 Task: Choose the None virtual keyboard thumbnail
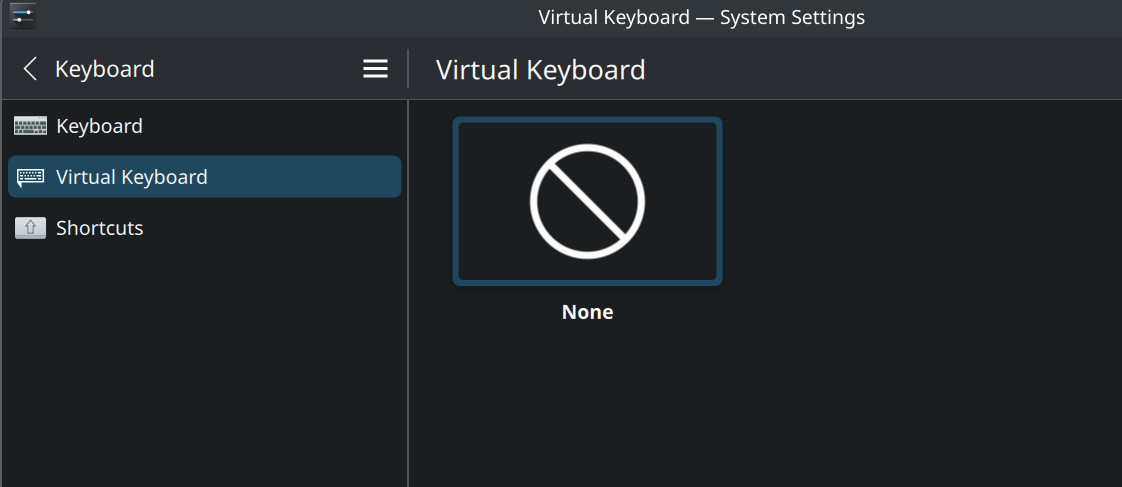[587, 202]
